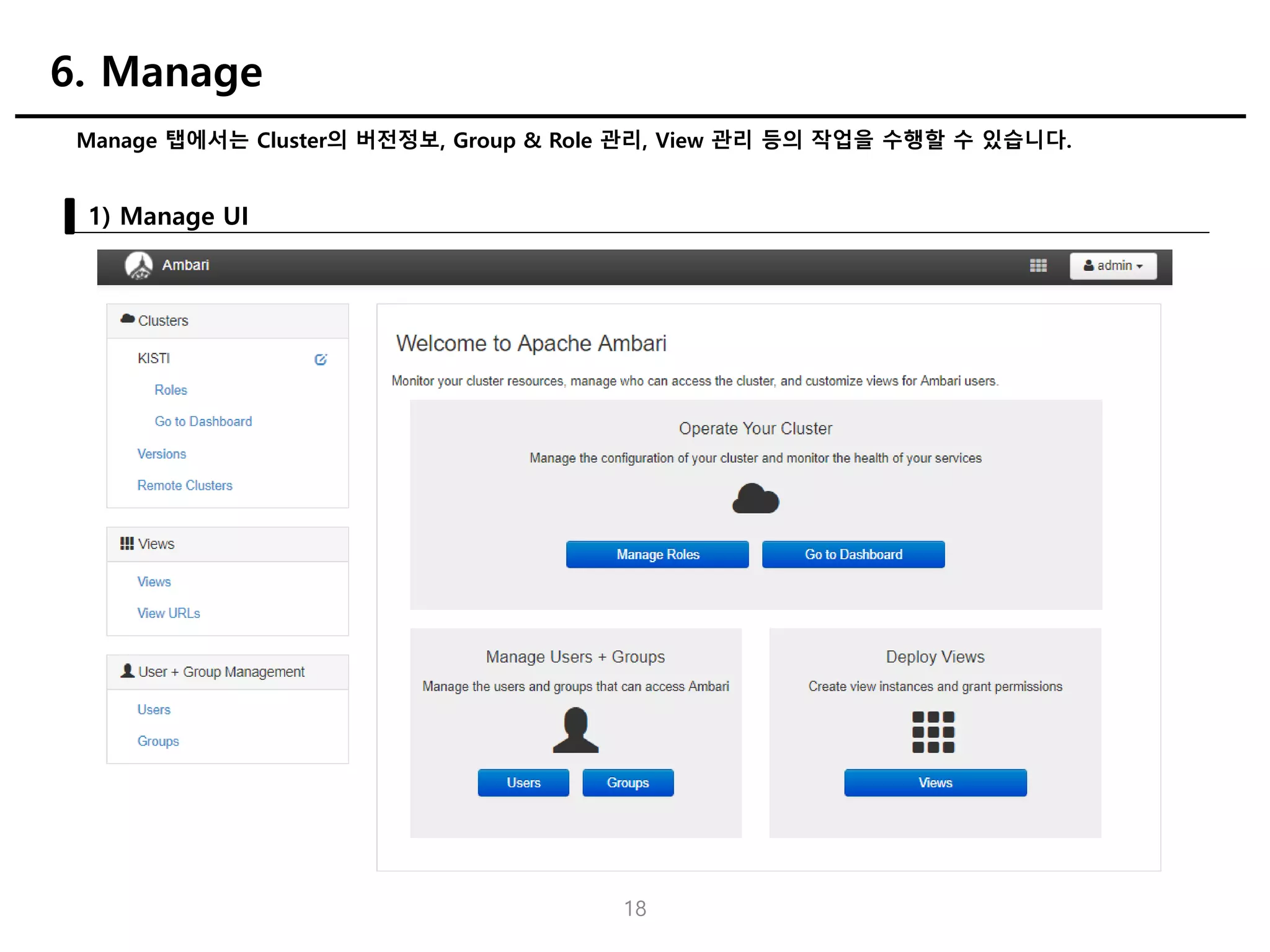Open the admin user dropdown
The width and height of the screenshot is (1270, 952).
pyautogui.click(x=1113, y=266)
